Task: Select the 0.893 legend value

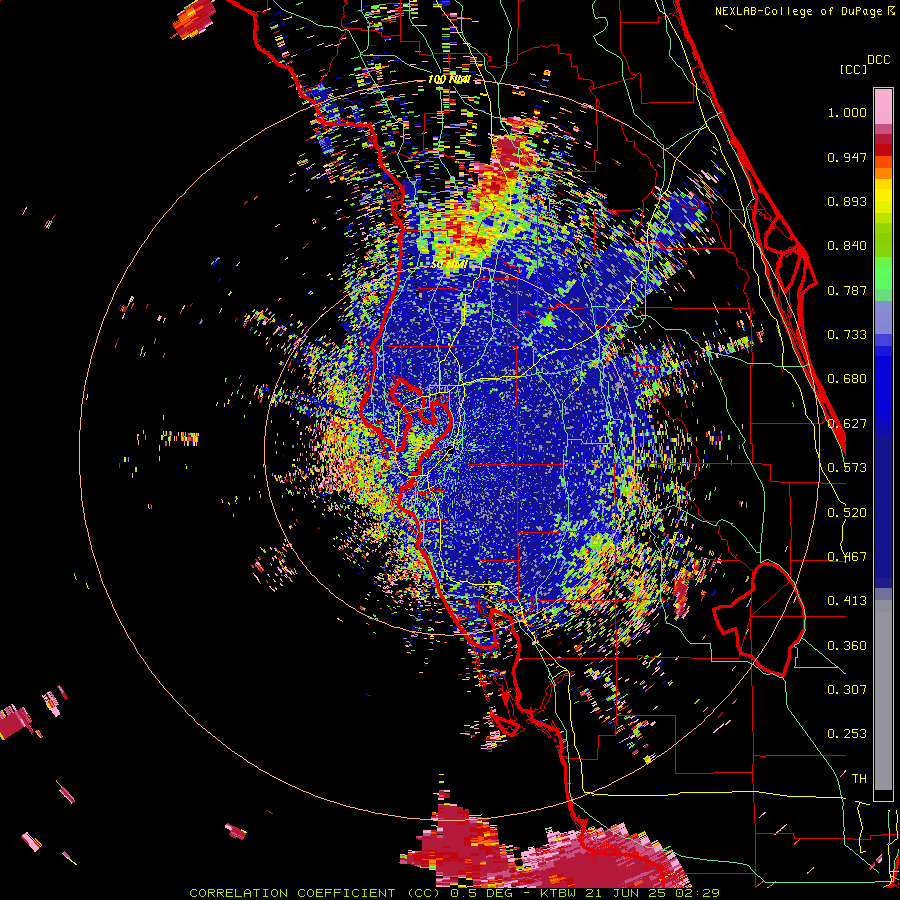Action: tap(847, 201)
